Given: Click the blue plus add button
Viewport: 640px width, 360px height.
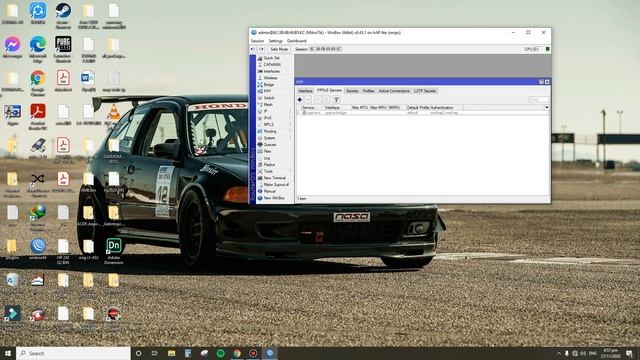Looking at the screenshot, I should pyautogui.click(x=300, y=100).
